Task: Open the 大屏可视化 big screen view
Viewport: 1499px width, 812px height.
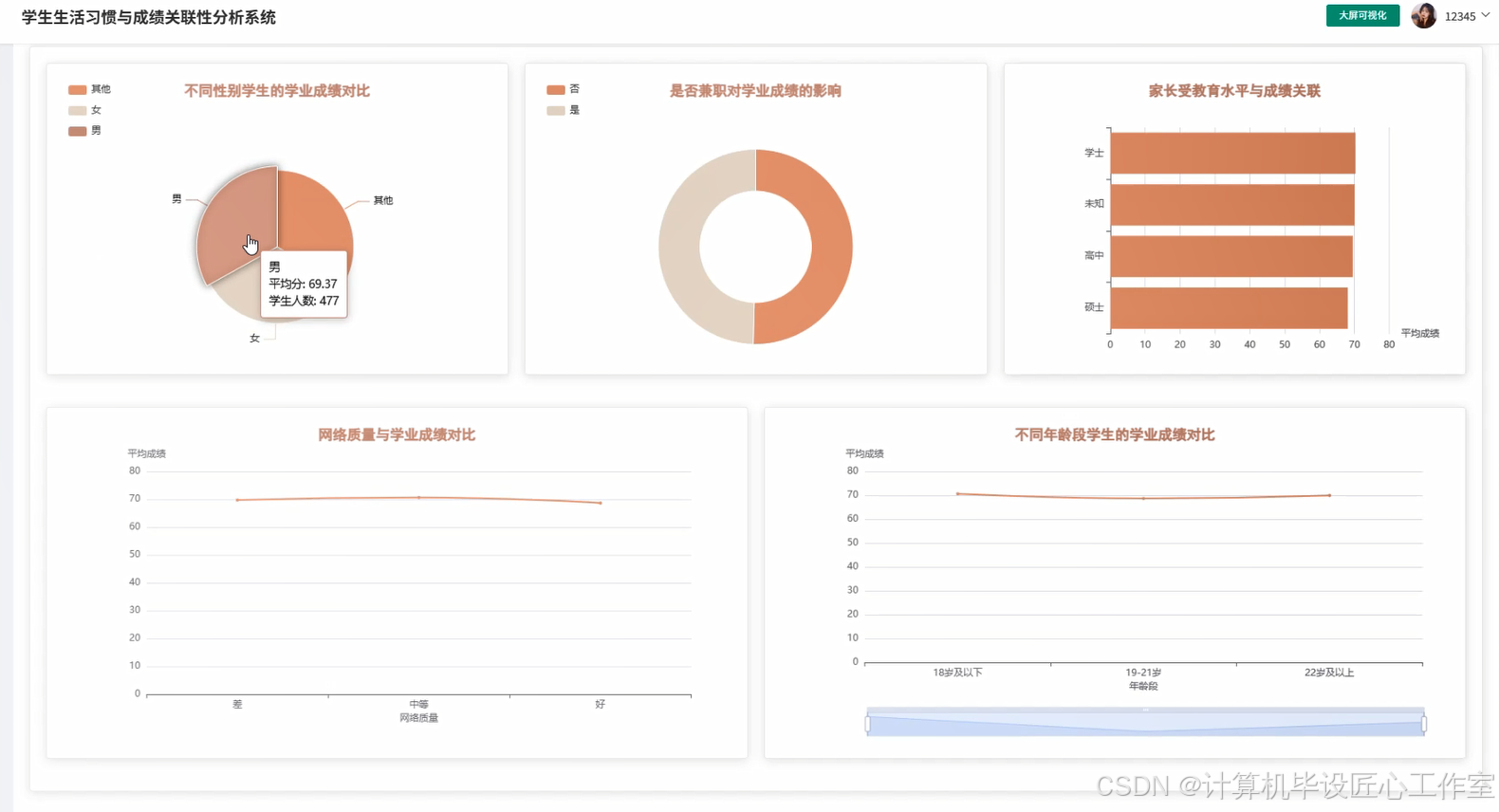Action: click(x=1362, y=15)
